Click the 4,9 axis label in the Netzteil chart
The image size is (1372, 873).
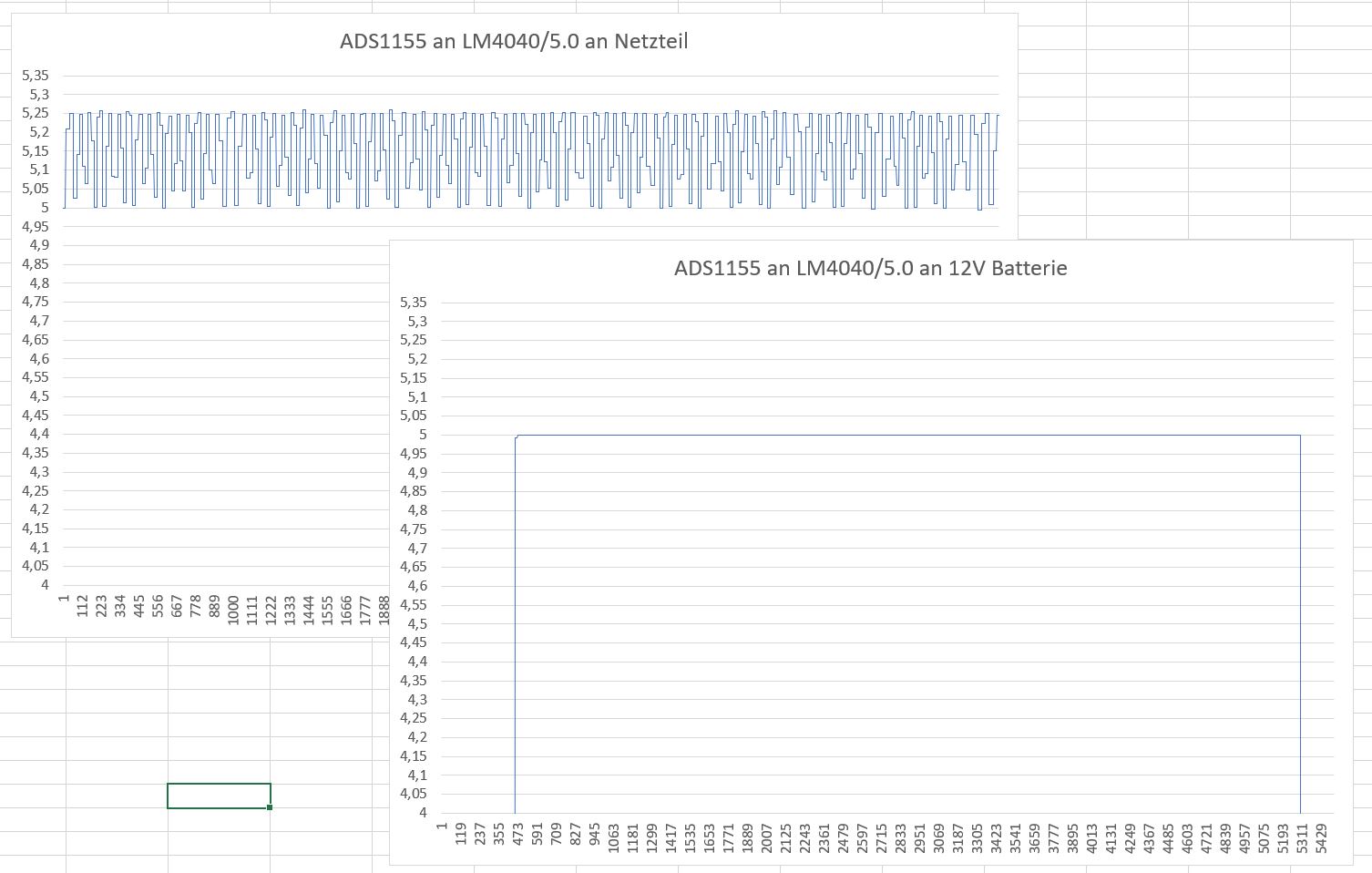click(40, 245)
